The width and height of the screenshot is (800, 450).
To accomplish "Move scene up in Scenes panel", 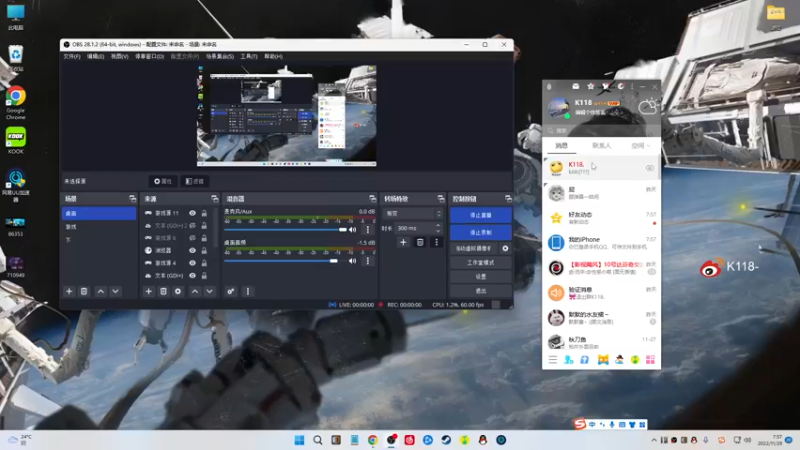I will 101,291.
